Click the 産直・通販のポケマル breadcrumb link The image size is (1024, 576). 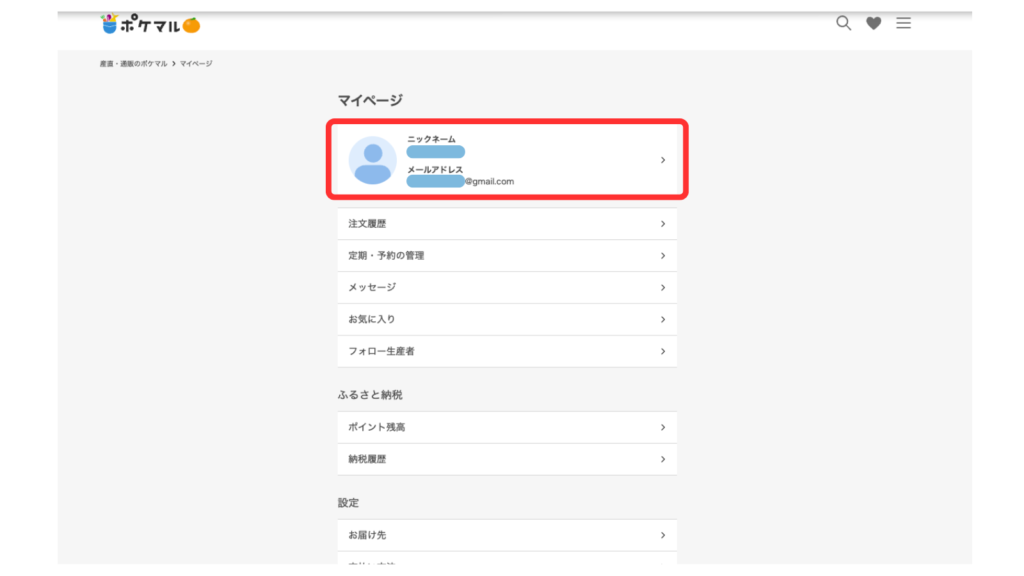tap(134, 64)
